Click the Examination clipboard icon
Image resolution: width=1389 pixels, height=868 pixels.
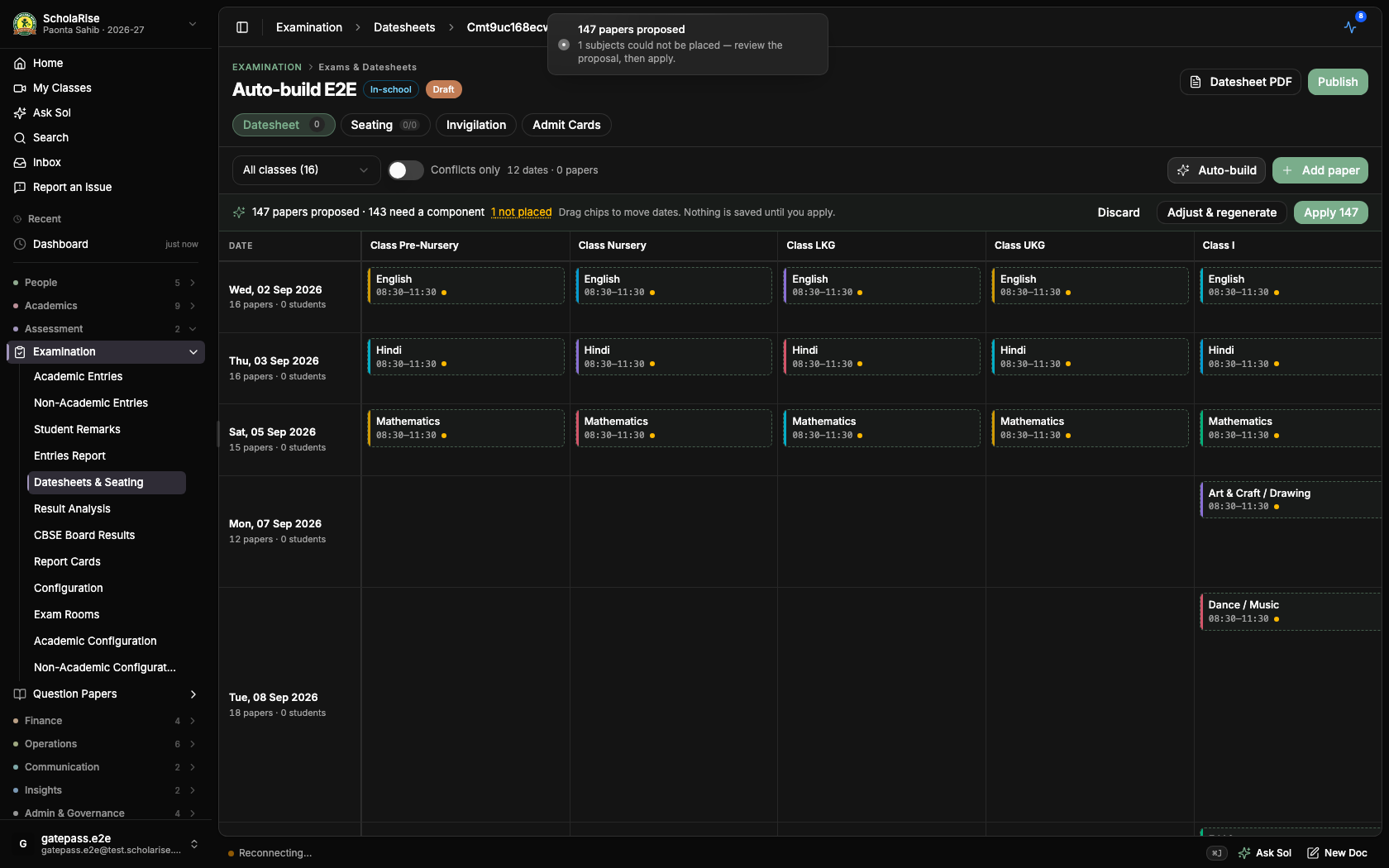(20, 351)
